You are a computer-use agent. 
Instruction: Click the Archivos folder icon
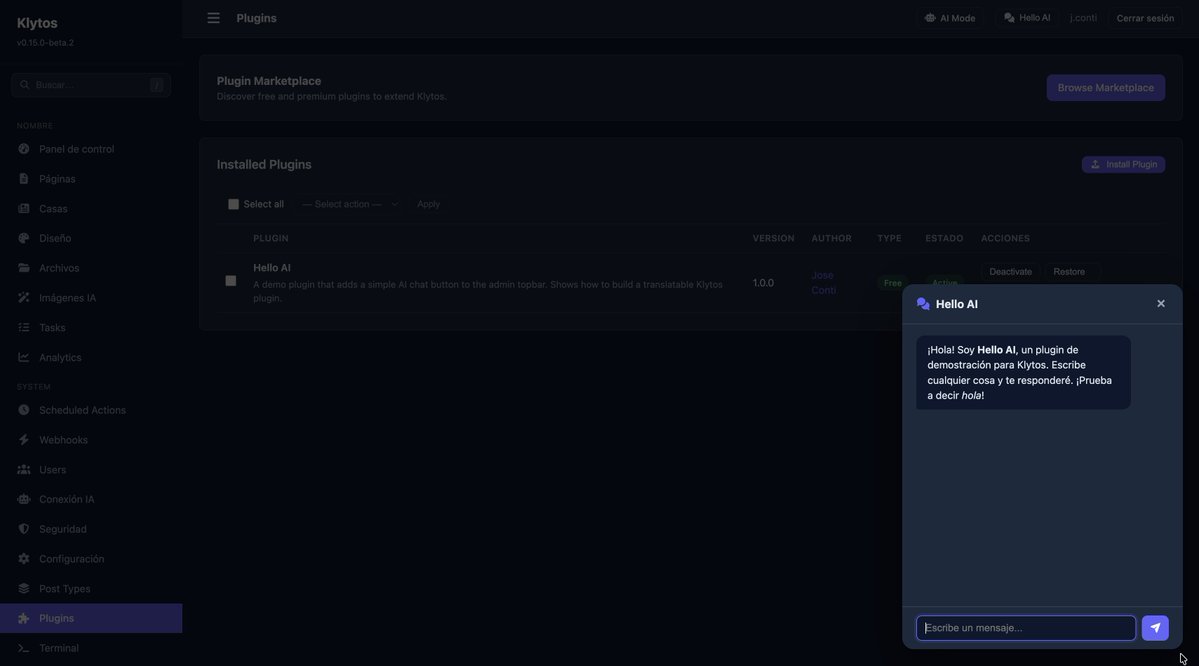[24, 268]
